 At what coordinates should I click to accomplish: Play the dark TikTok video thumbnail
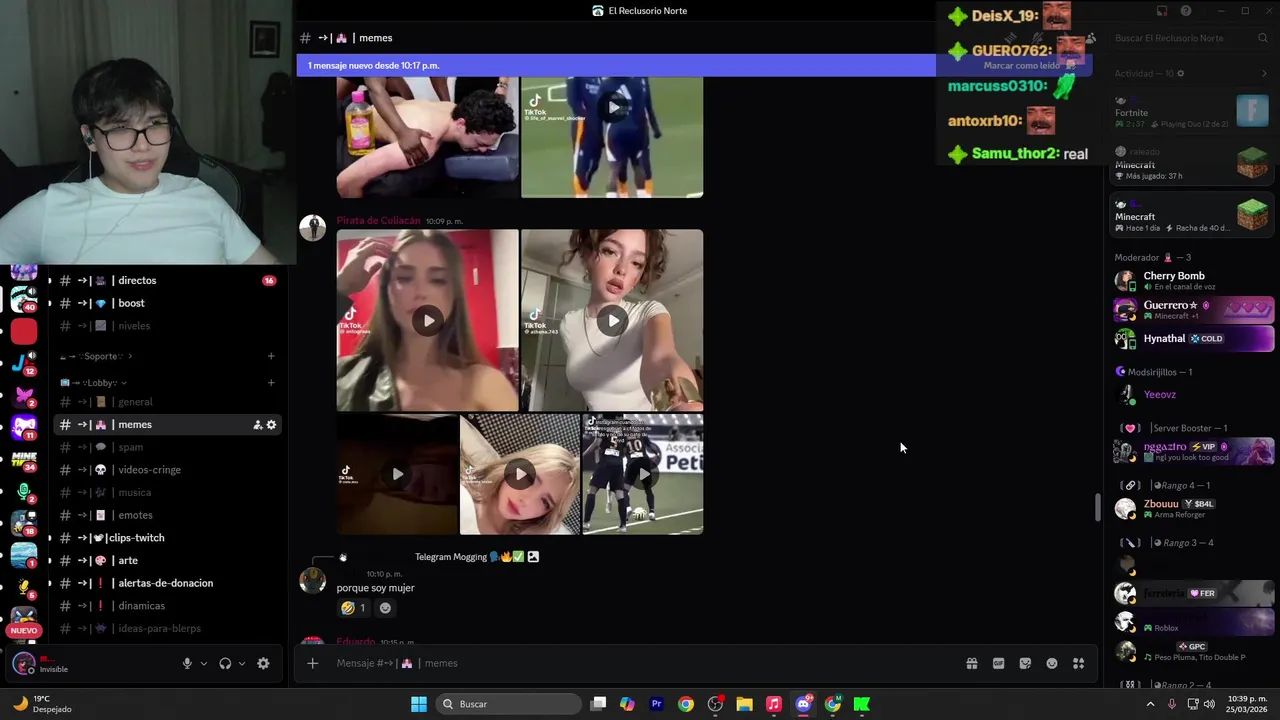397,474
